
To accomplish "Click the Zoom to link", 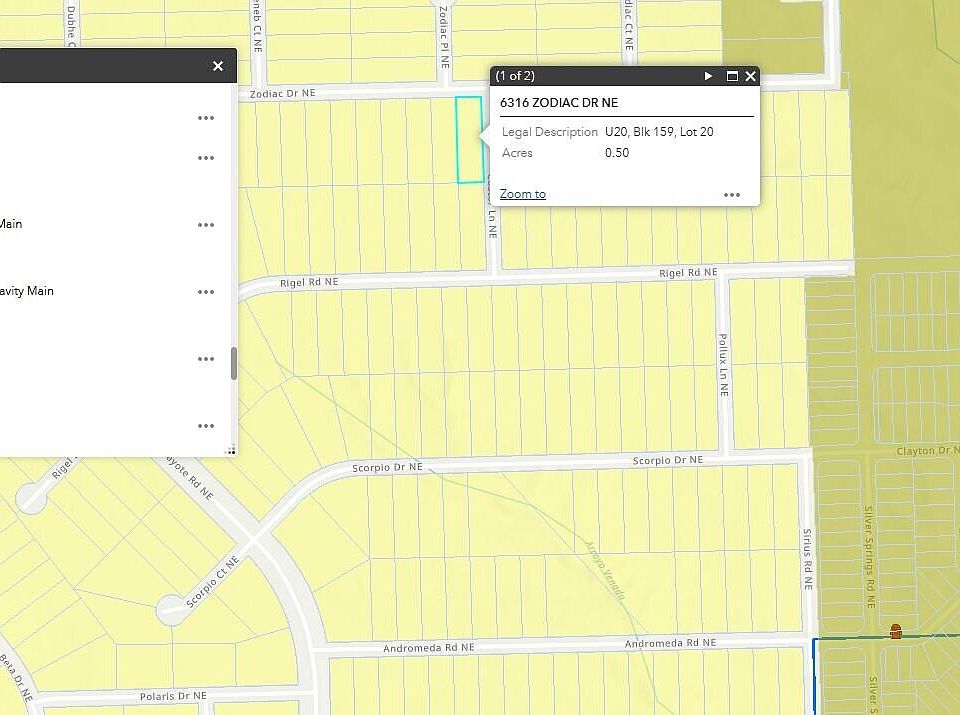I will pos(522,194).
